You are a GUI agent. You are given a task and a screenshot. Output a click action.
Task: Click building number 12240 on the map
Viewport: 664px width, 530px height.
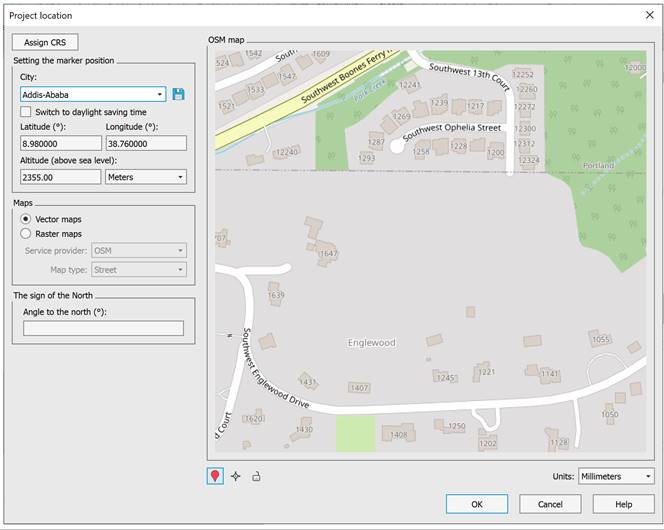287,152
